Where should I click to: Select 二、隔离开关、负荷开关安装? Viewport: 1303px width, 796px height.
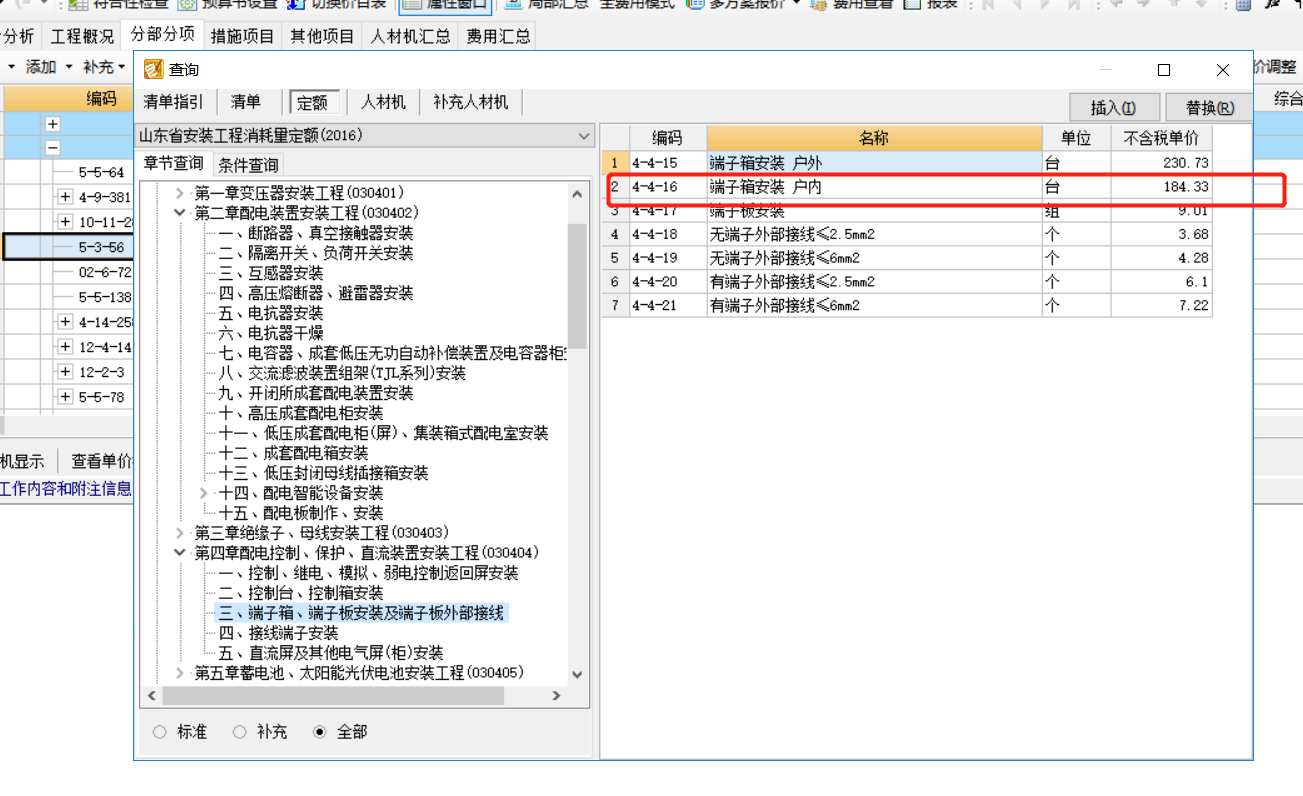(316, 253)
